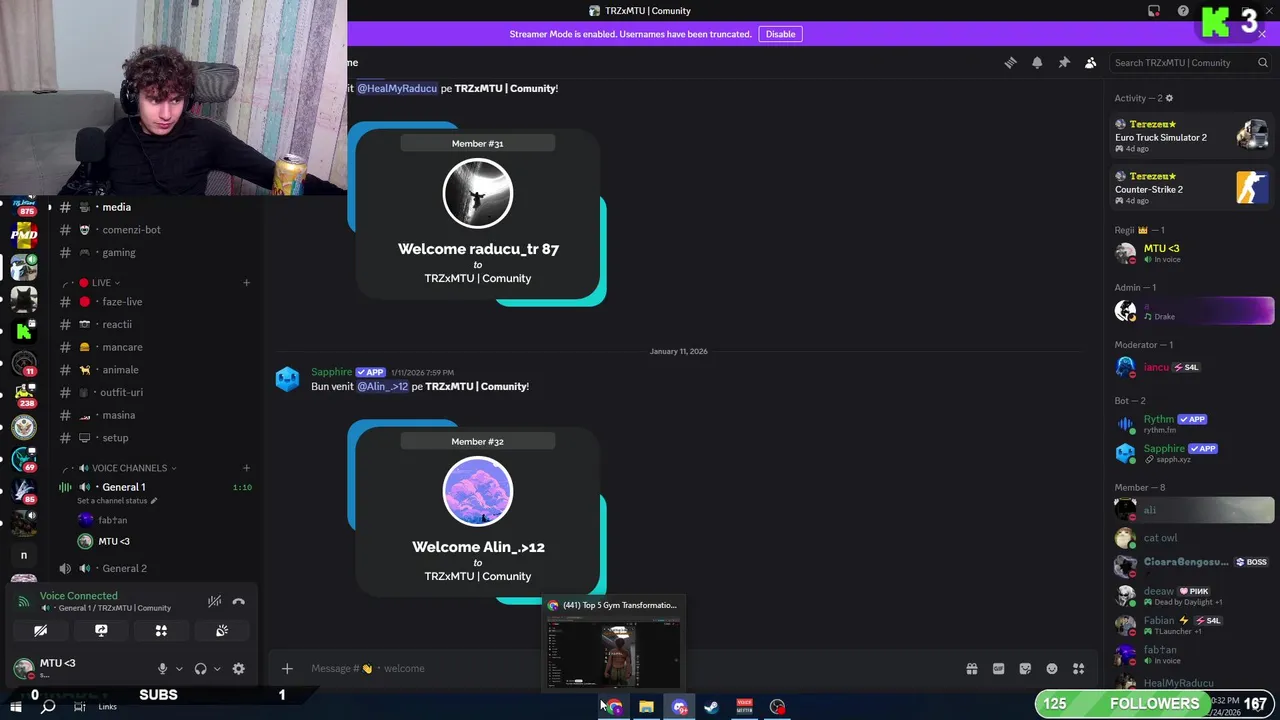Open the microphone input options arrow
The height and width of the screenshot is (720, 1280).
(x=179, y=669)
